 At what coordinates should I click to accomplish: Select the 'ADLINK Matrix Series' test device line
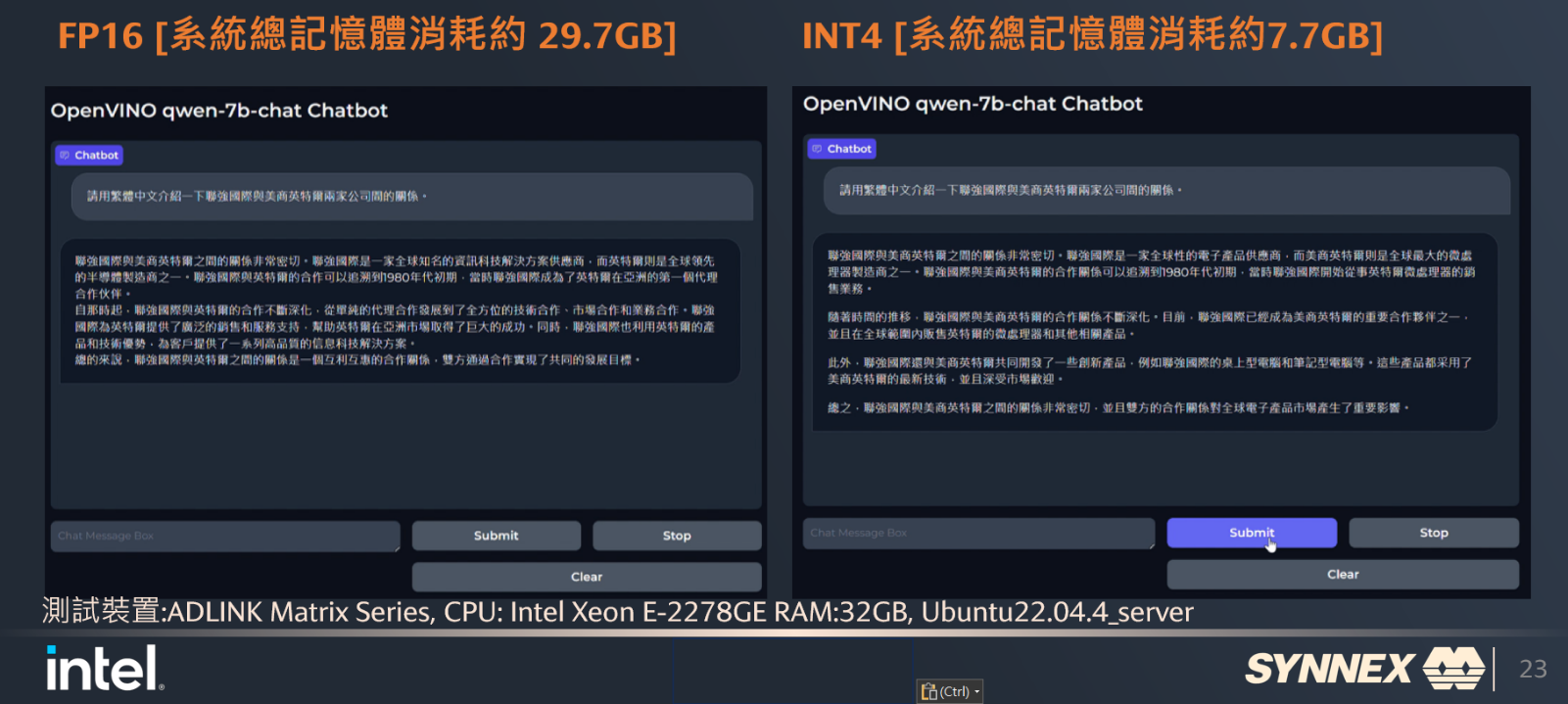618,612
